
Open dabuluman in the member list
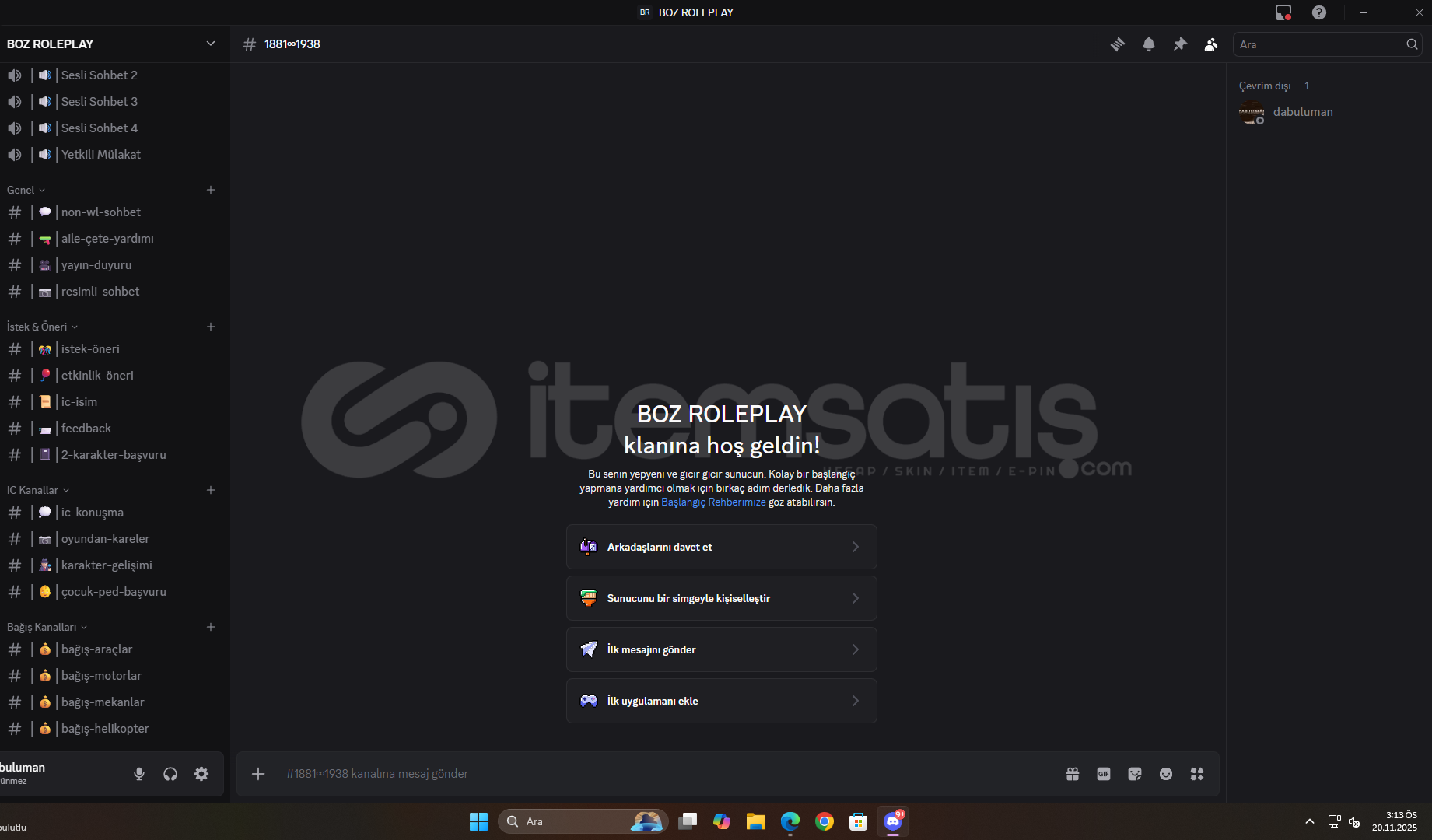[x=1327, y=112]
